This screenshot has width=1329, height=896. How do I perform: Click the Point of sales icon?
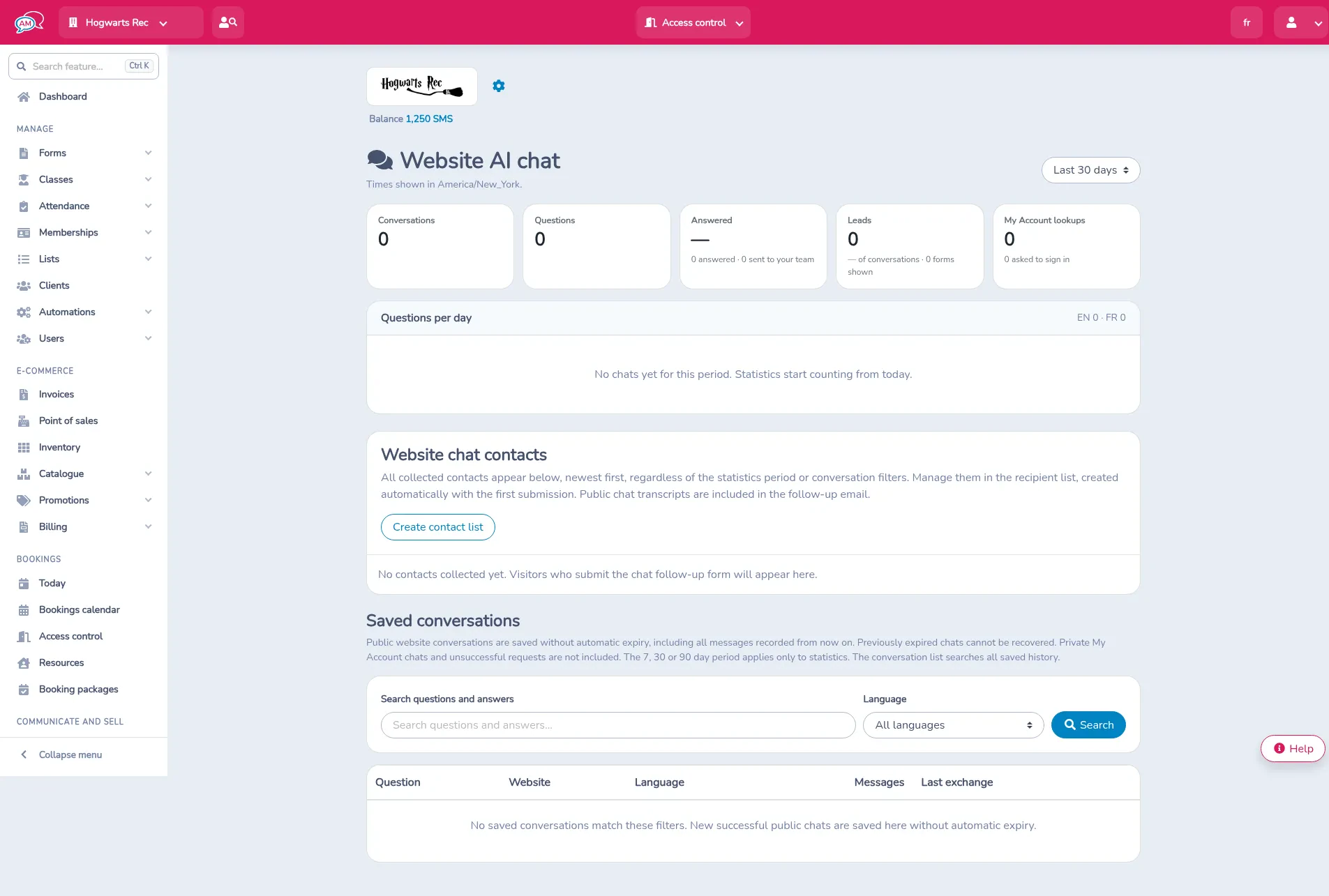pos(24,421)
